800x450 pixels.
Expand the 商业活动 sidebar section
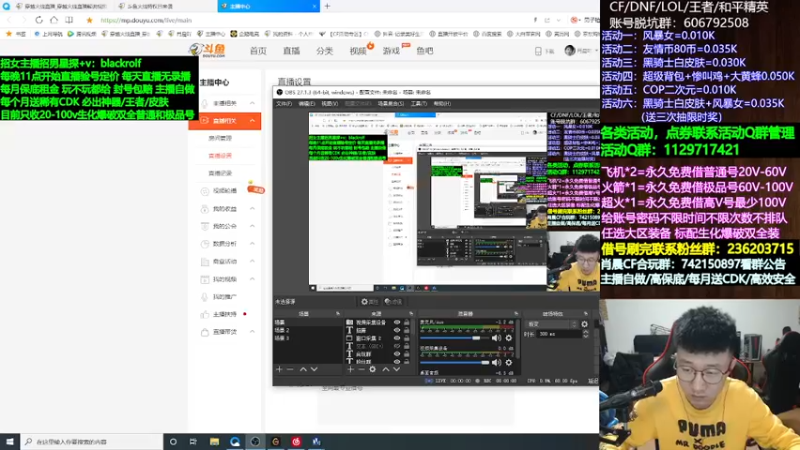tap(252, 261)
